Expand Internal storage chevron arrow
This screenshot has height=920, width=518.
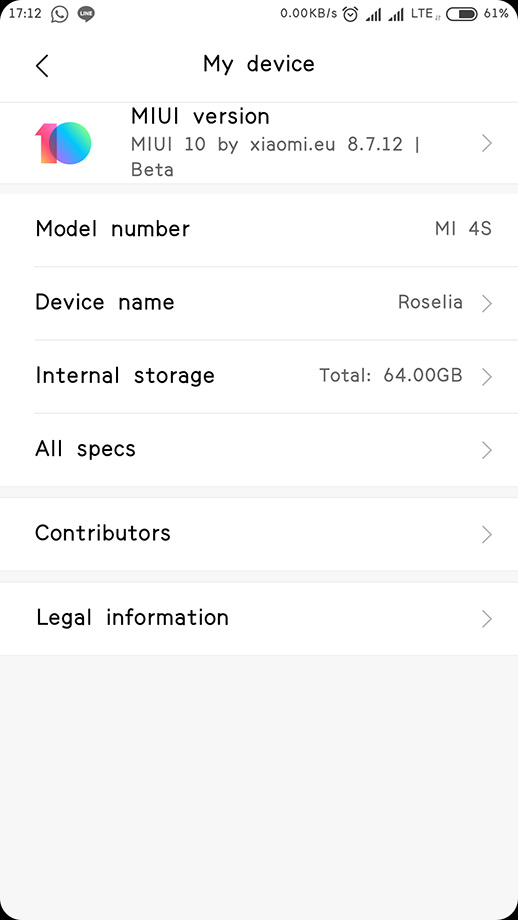(486, 377)
